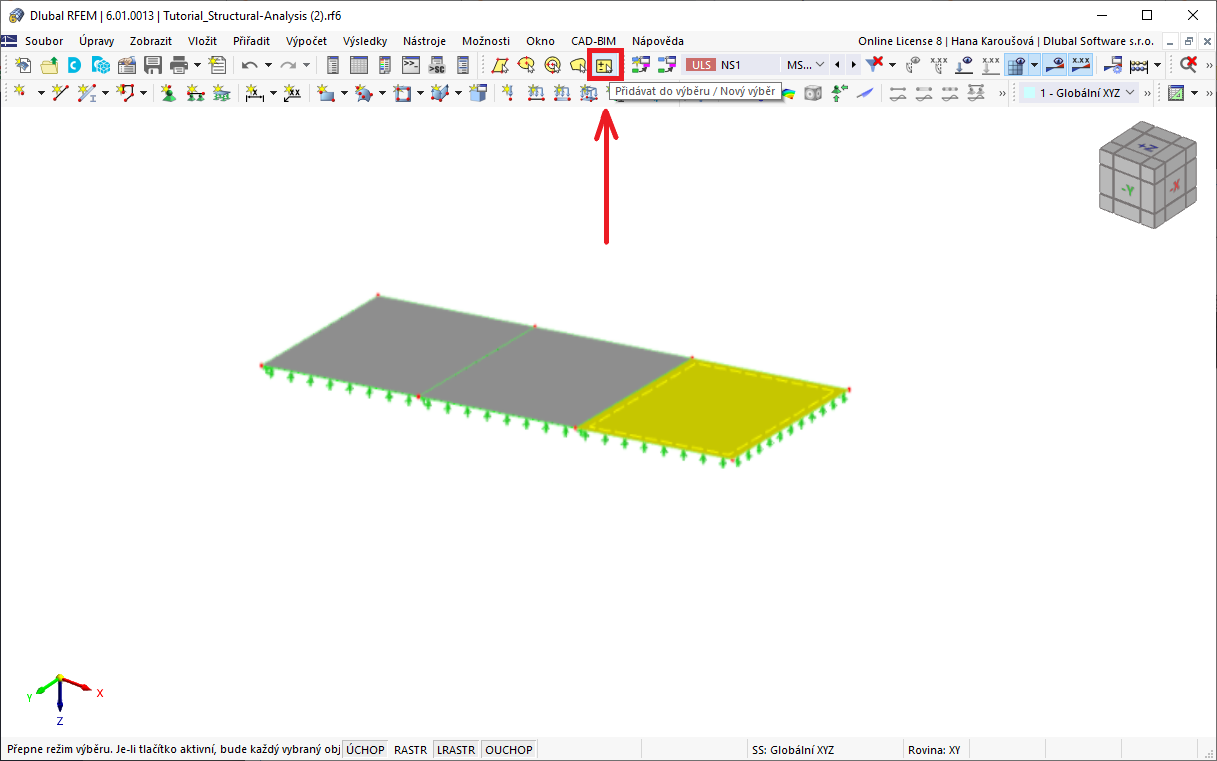Toggle result values x.xx display
Viewport: 1217px width, 761px height.
point(1080,65)
